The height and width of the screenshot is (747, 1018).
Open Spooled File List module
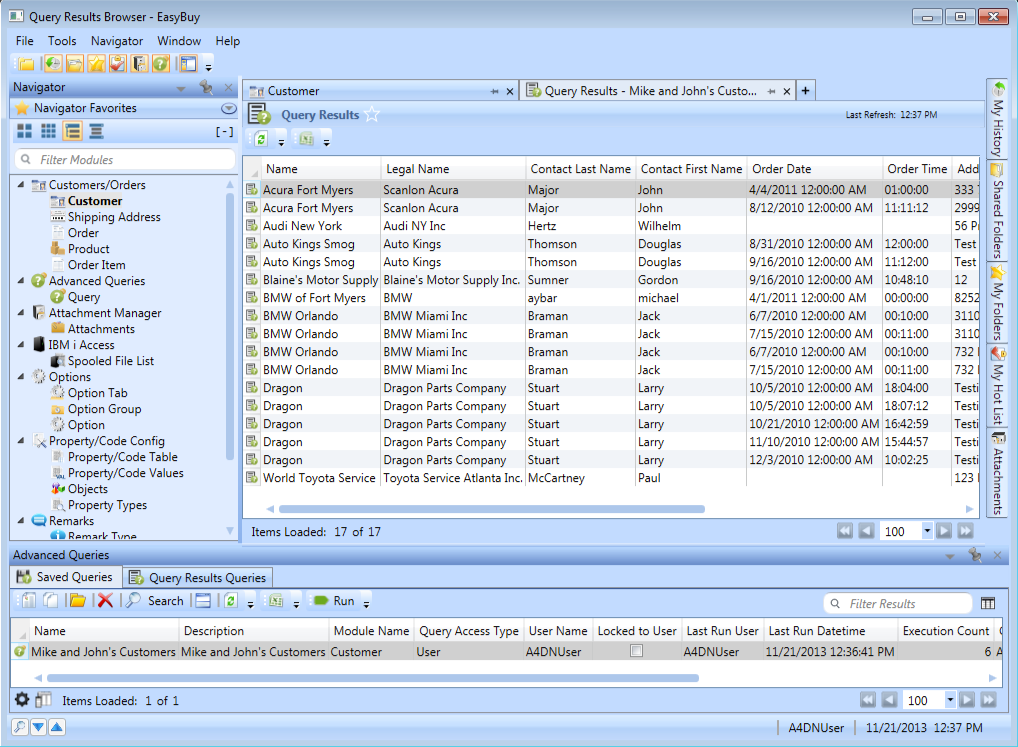(x=111, y=361)
